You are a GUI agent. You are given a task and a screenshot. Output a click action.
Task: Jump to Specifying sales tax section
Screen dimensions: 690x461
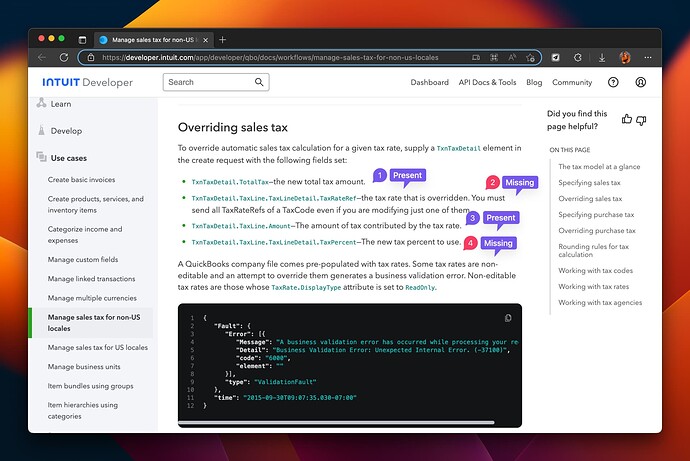[589, 183]
